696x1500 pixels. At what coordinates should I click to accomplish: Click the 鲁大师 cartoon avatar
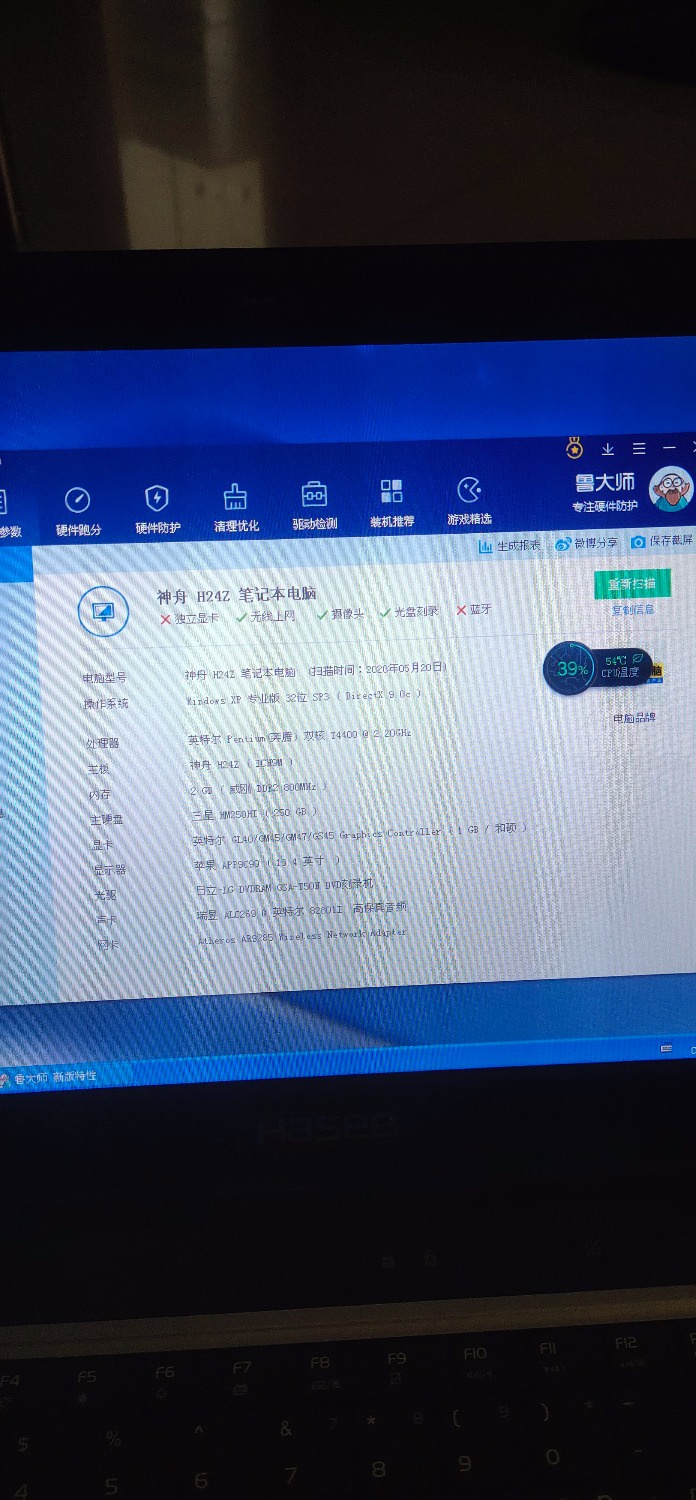[671, 488]
